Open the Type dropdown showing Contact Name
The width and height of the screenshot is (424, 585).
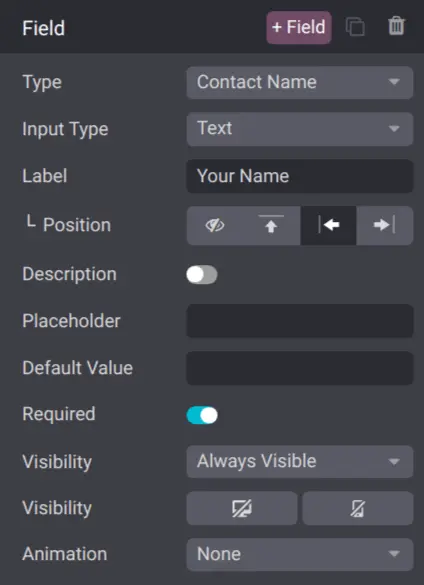tap(300, 82)
